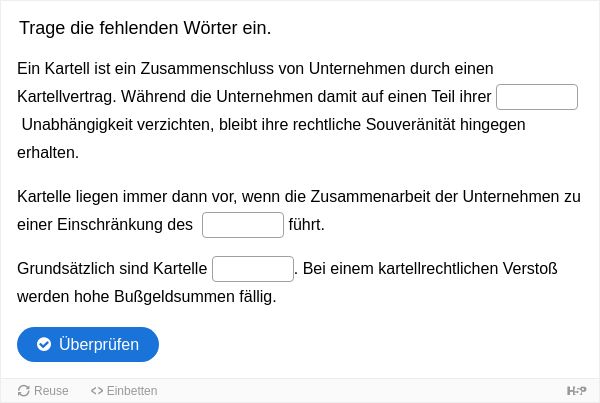The width and height of the screenshot is (600, 403).
Task: Focus the blank after 'Einschränkung des'
Action: 243,225
